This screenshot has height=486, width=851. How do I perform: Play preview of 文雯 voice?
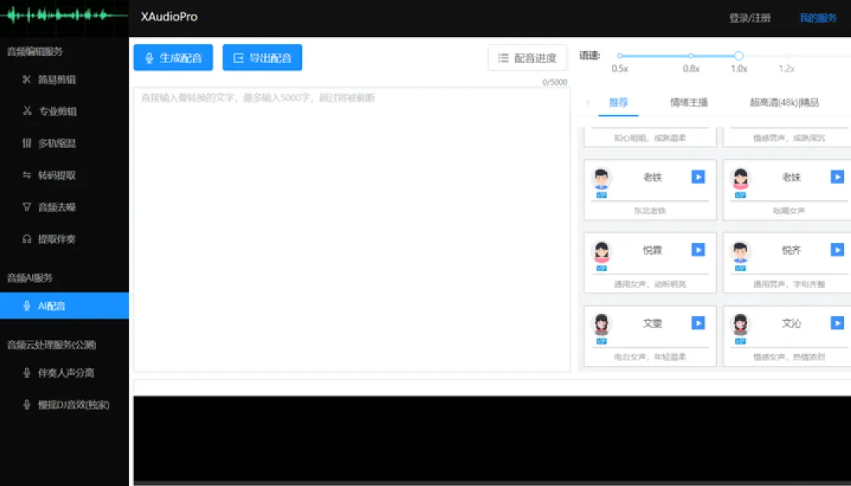(x=698, y=323)
